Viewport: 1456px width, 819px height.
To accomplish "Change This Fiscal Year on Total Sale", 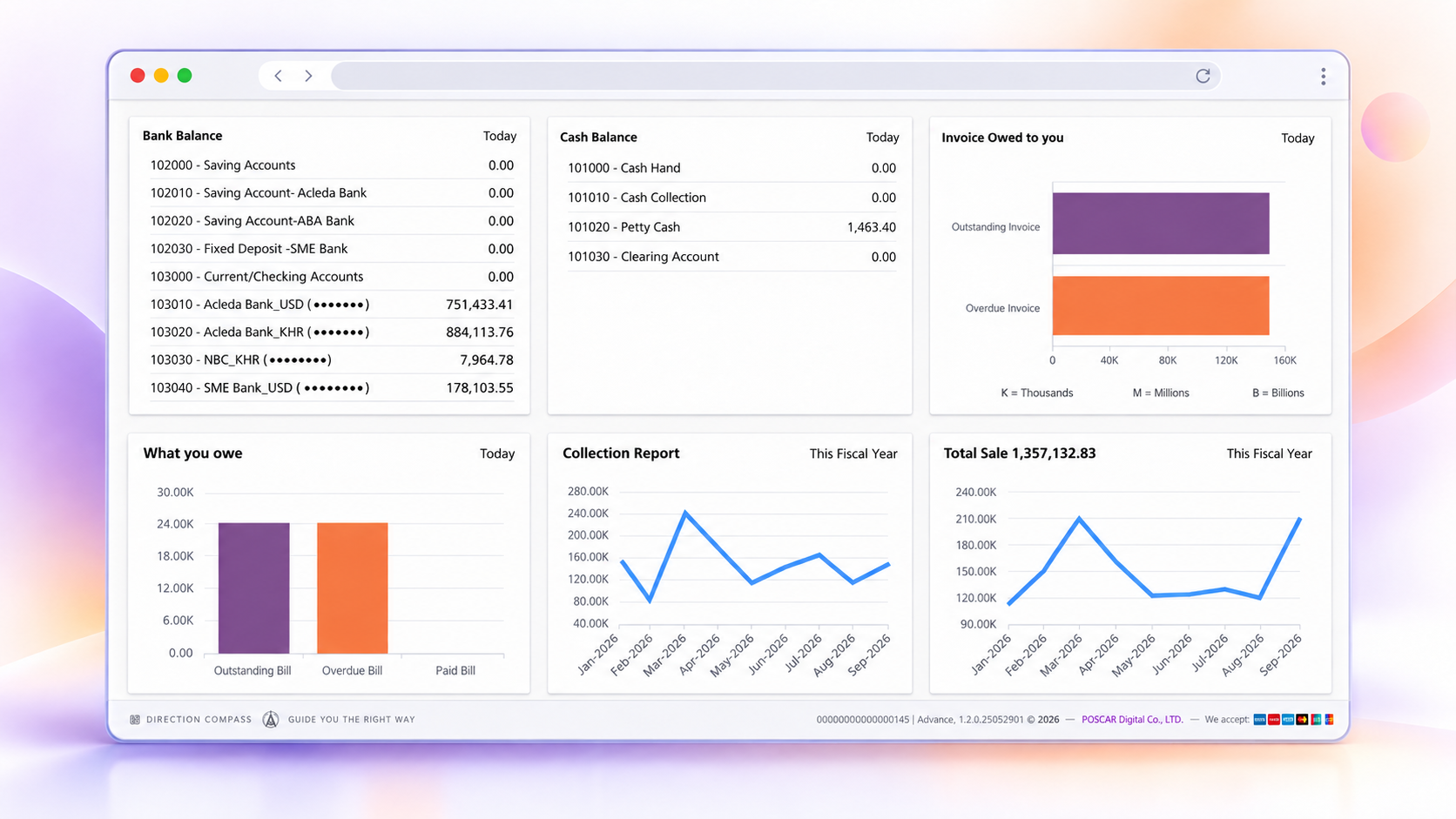I will [1269, 453].
